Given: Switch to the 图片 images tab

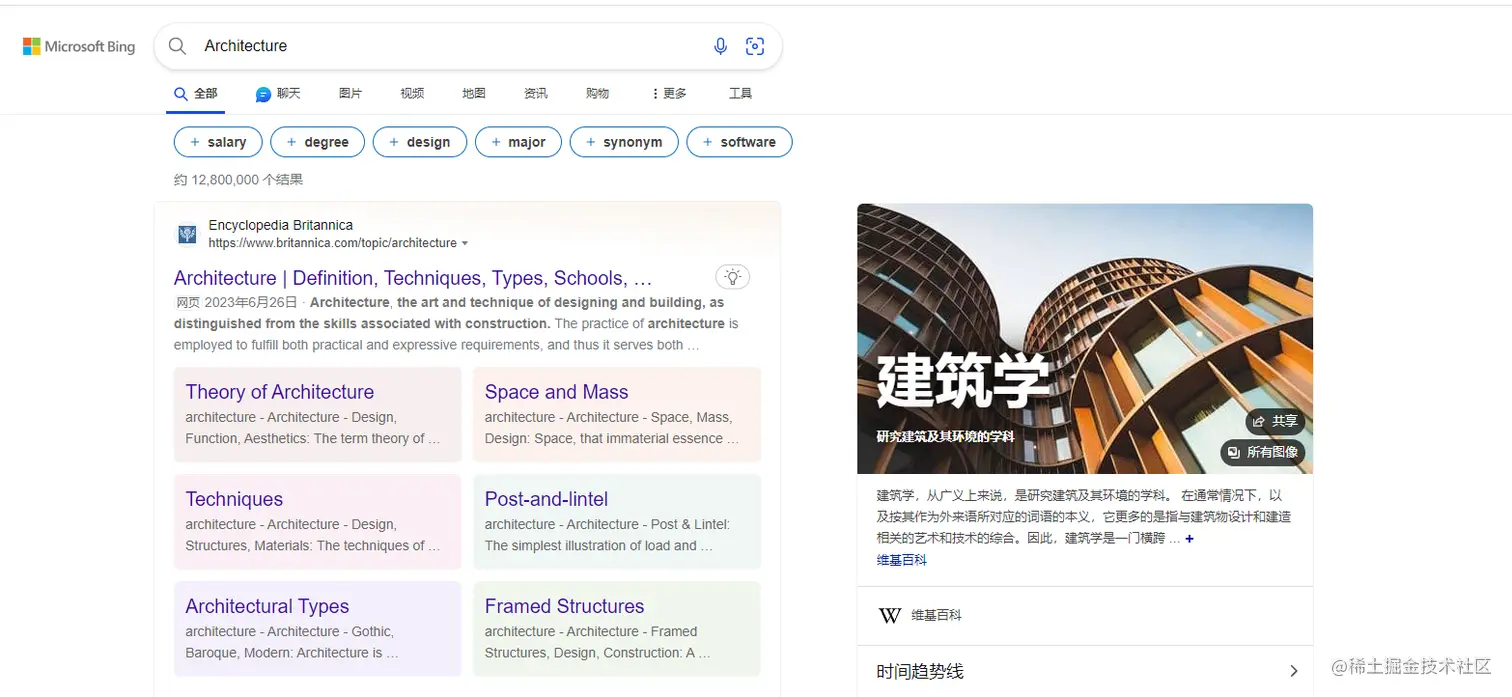Looking at the screenshot, I should pos(350,94).
